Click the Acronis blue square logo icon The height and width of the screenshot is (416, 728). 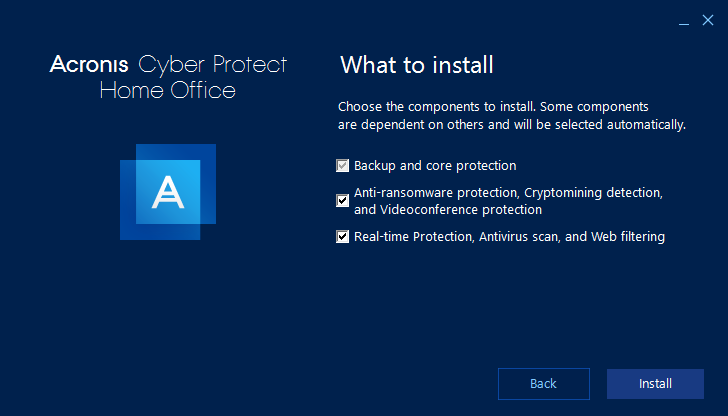pos(168,192)
